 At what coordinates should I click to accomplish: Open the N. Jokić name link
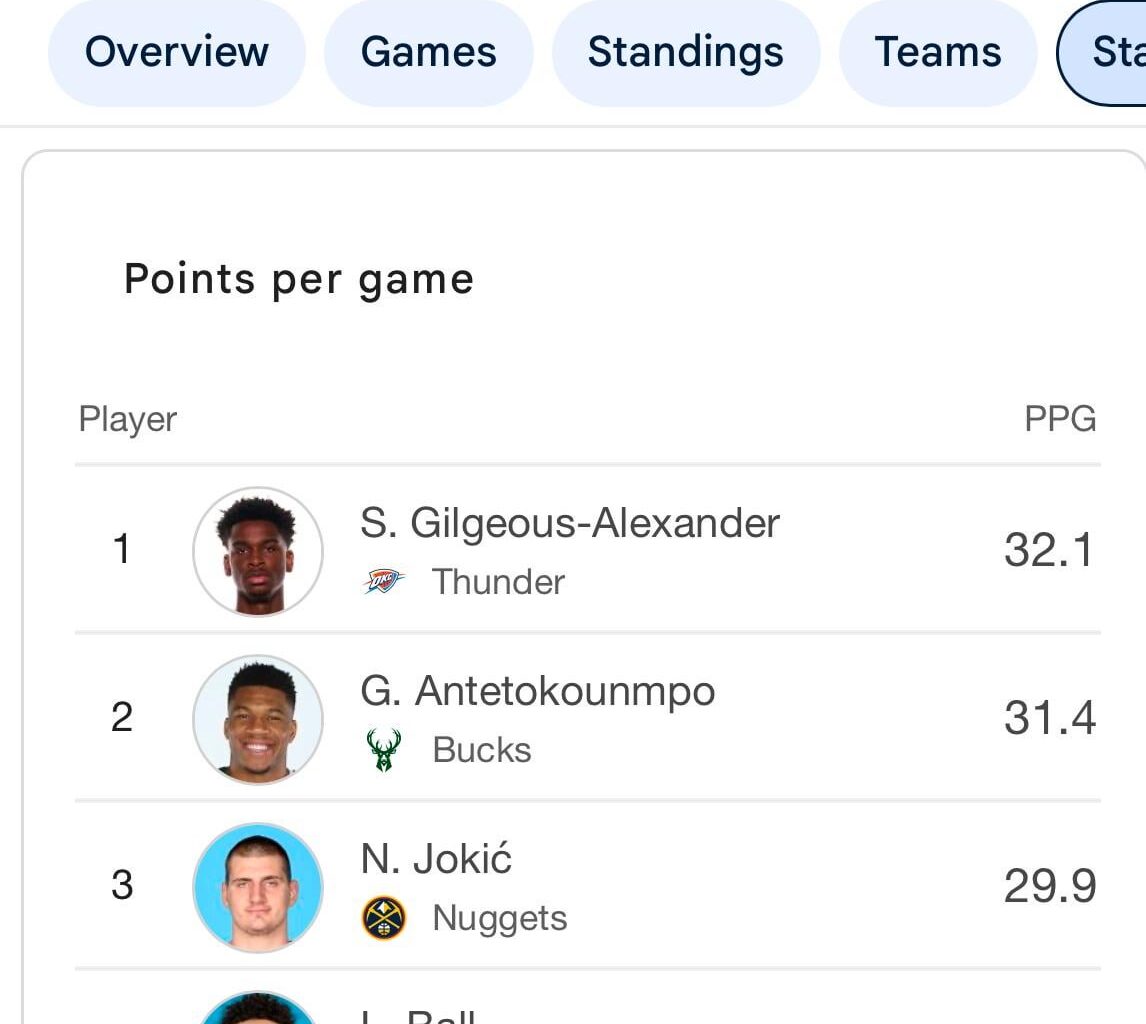(x=436, y=859)
